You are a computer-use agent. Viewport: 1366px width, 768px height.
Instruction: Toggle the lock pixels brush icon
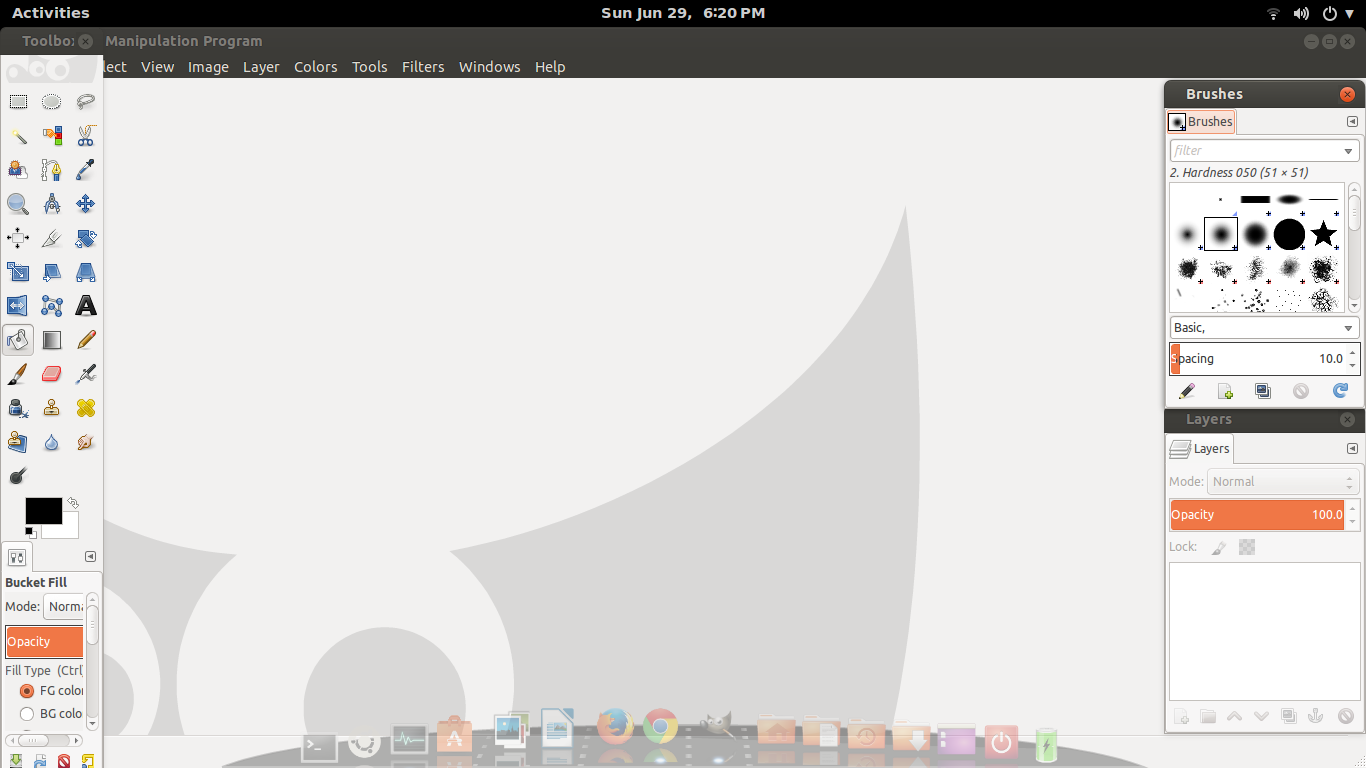[x=1218, y=547]
